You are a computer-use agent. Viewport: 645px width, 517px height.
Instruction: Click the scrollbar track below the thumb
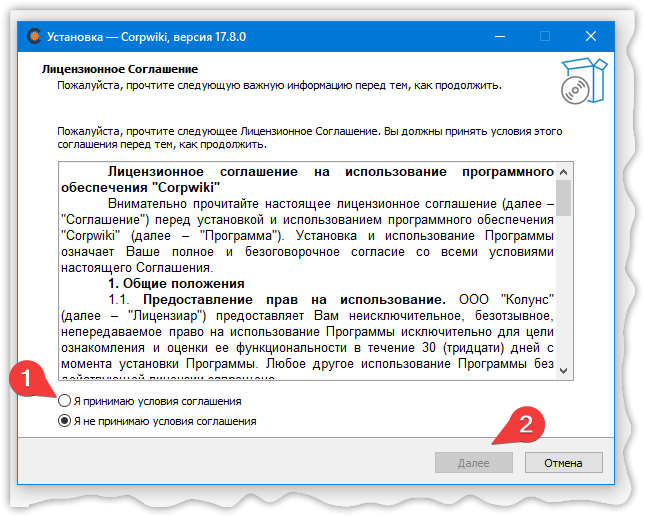tap(564, 300)
